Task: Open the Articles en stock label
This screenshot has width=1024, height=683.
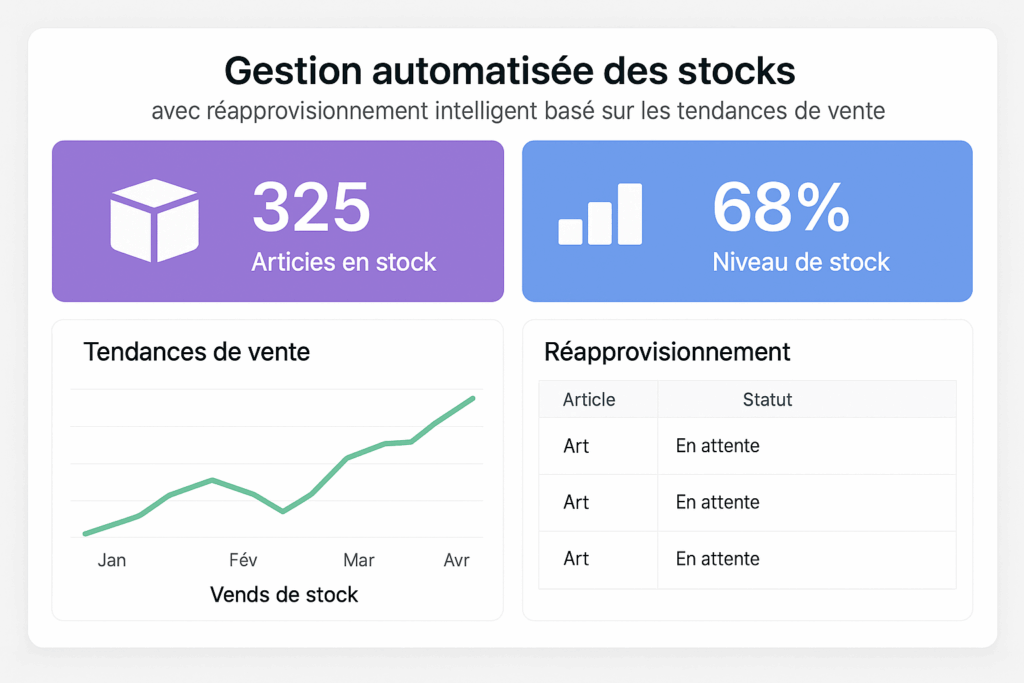Action: point(343,262)
